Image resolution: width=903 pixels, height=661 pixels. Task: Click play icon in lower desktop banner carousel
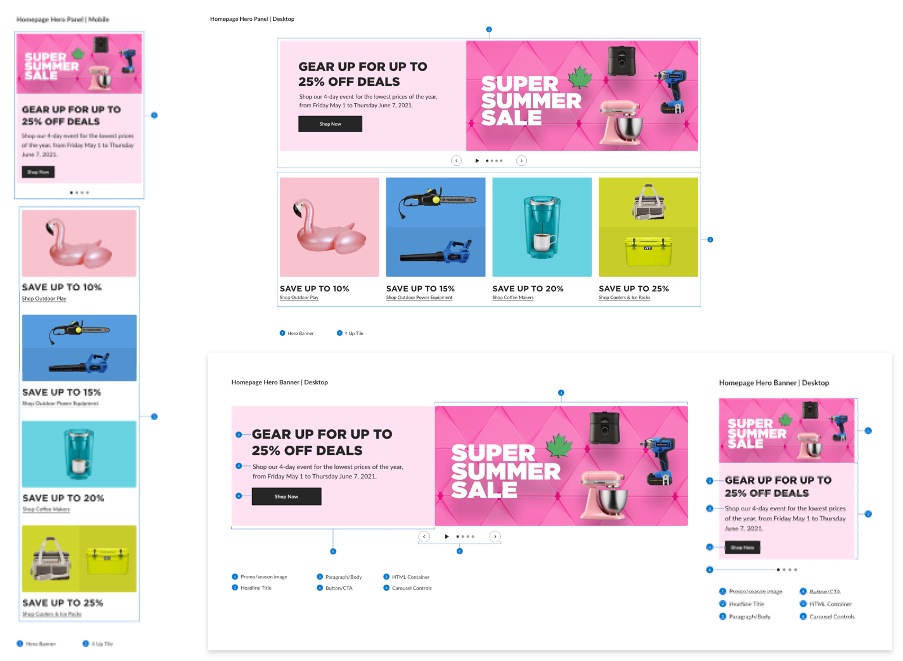(x=446, y=537)
